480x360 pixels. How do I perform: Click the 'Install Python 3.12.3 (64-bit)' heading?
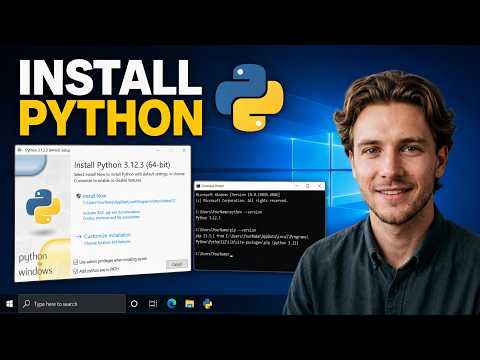pos(122,165)
